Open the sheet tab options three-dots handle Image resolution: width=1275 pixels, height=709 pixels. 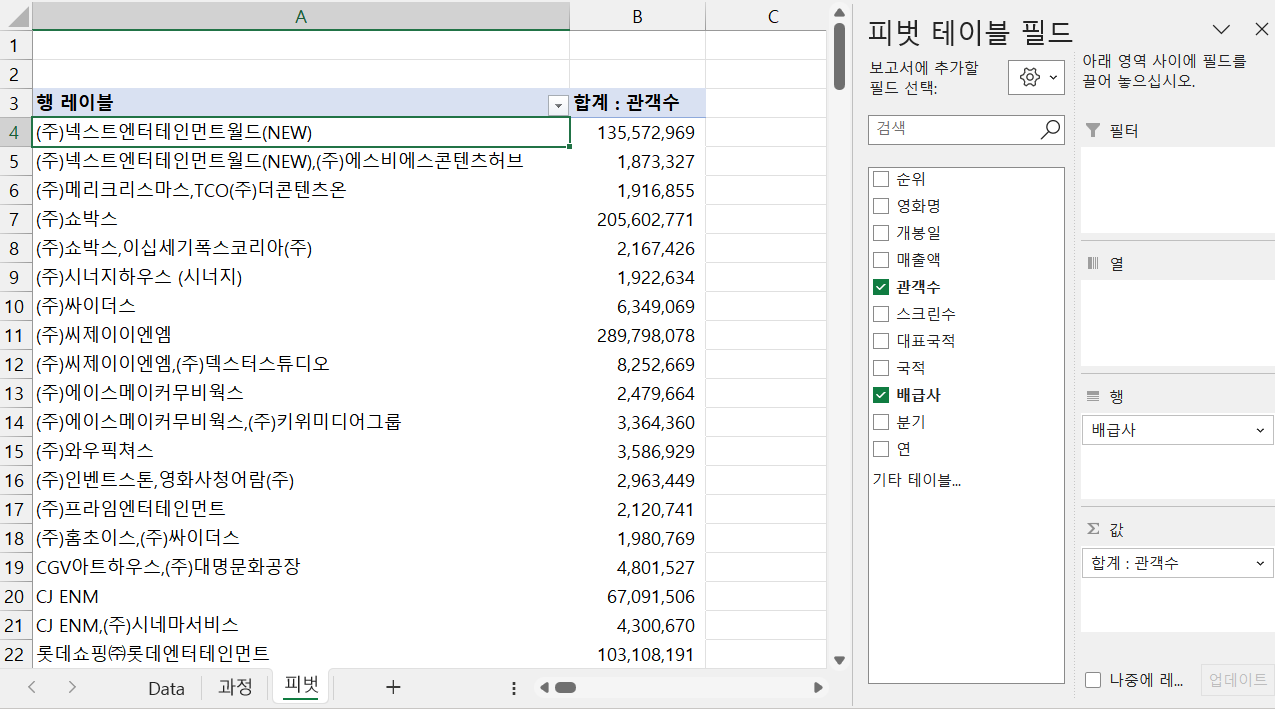pos(514,688)
